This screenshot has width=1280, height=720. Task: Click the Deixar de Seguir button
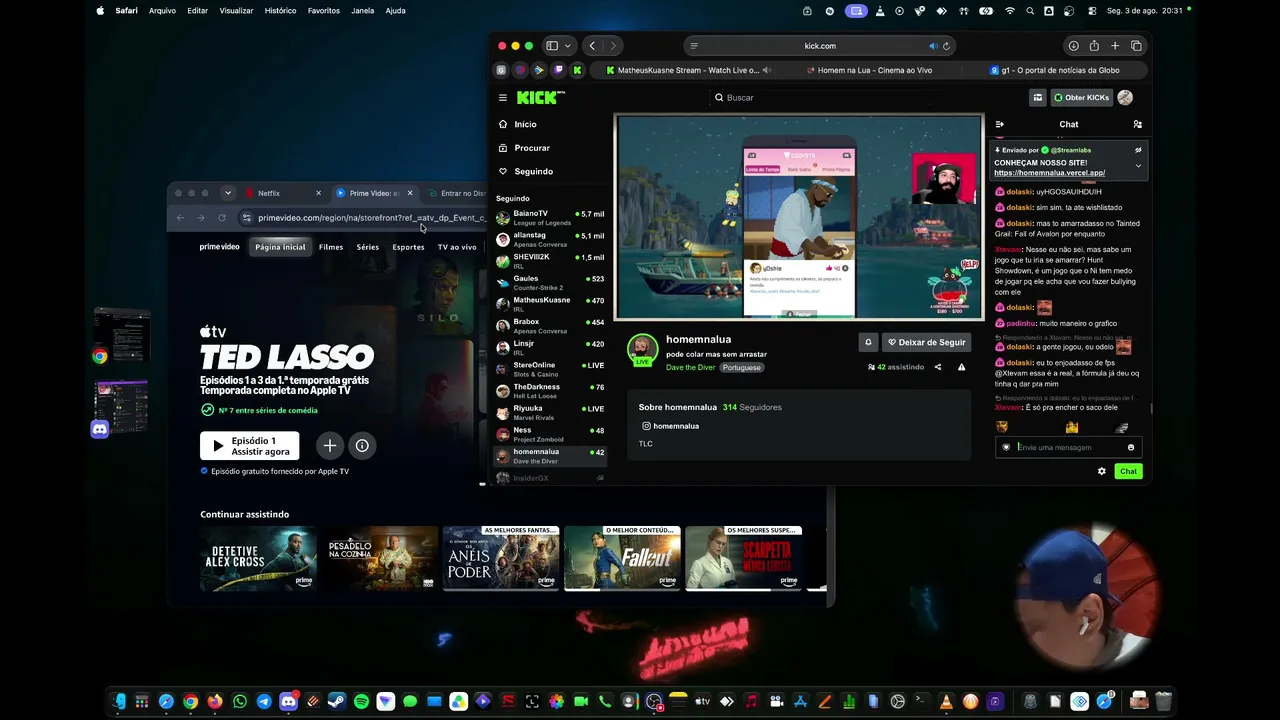click(926, 342)
